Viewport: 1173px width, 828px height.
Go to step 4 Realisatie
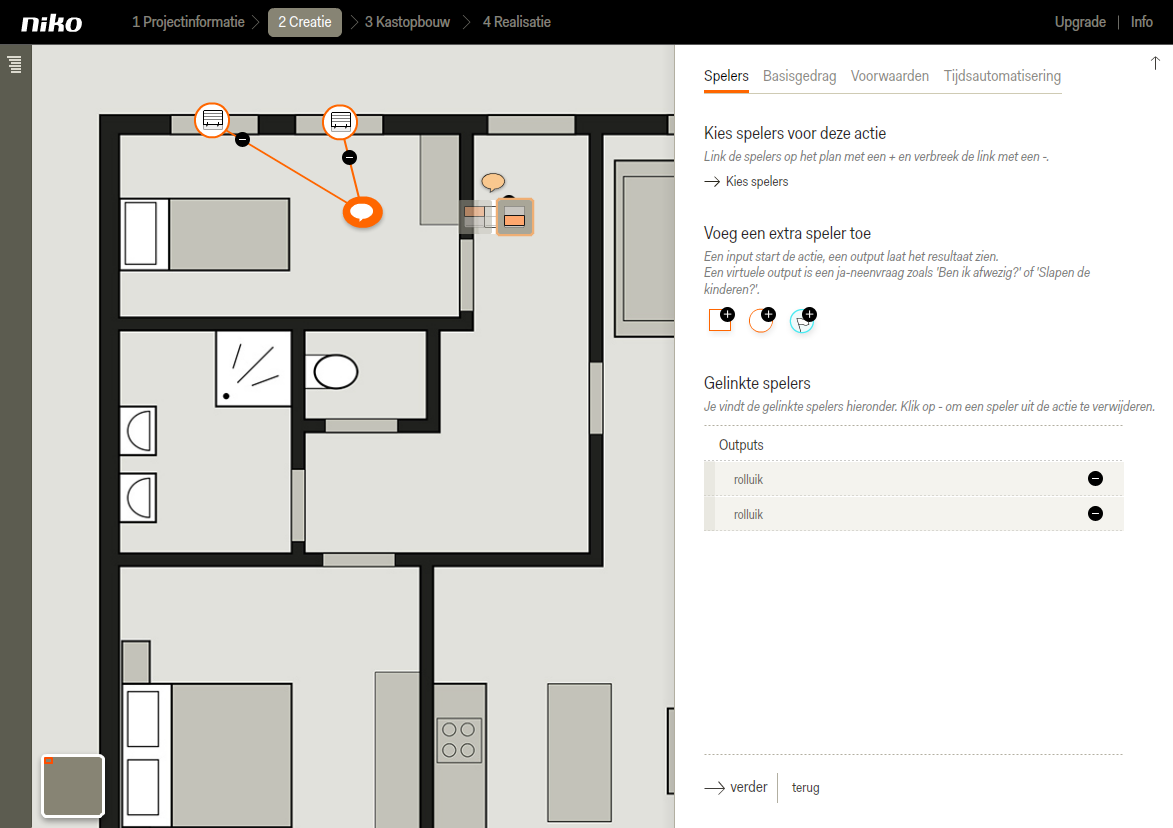point(517,22)
